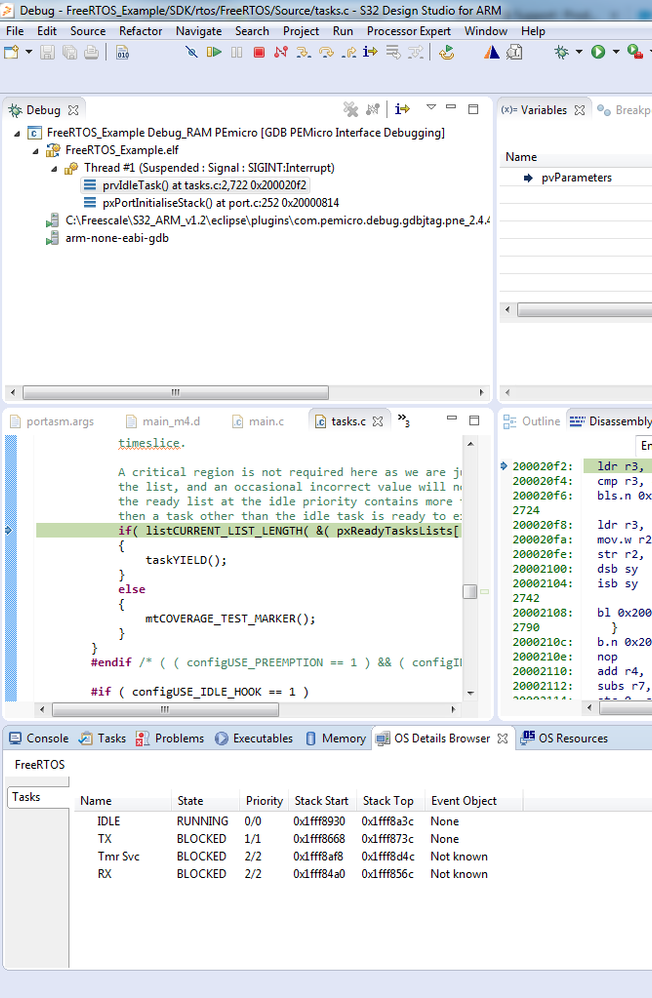Switch to the Outline tab
The height and width of the screenshot is (998, 652).
[532, 421]
